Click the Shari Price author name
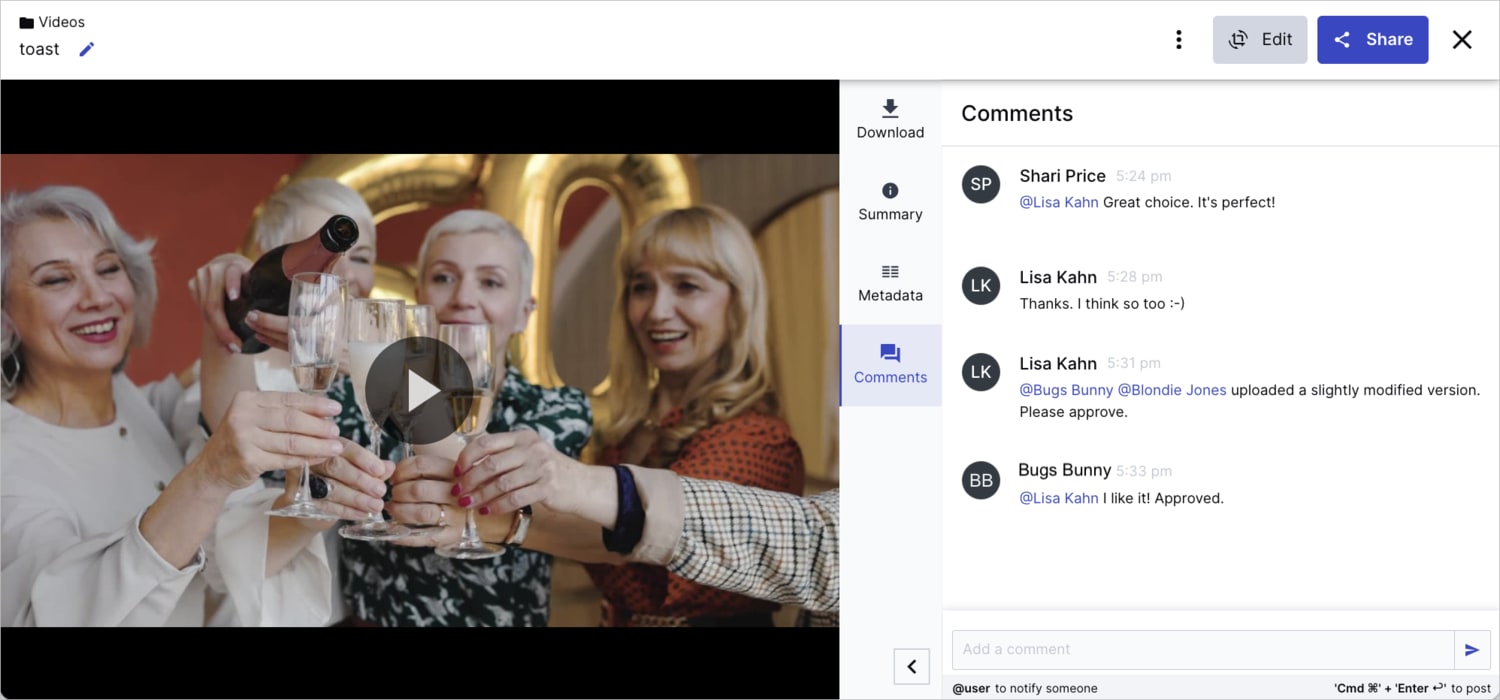The height and width of the screenshot is (700, 1500). pos(1062,176)
